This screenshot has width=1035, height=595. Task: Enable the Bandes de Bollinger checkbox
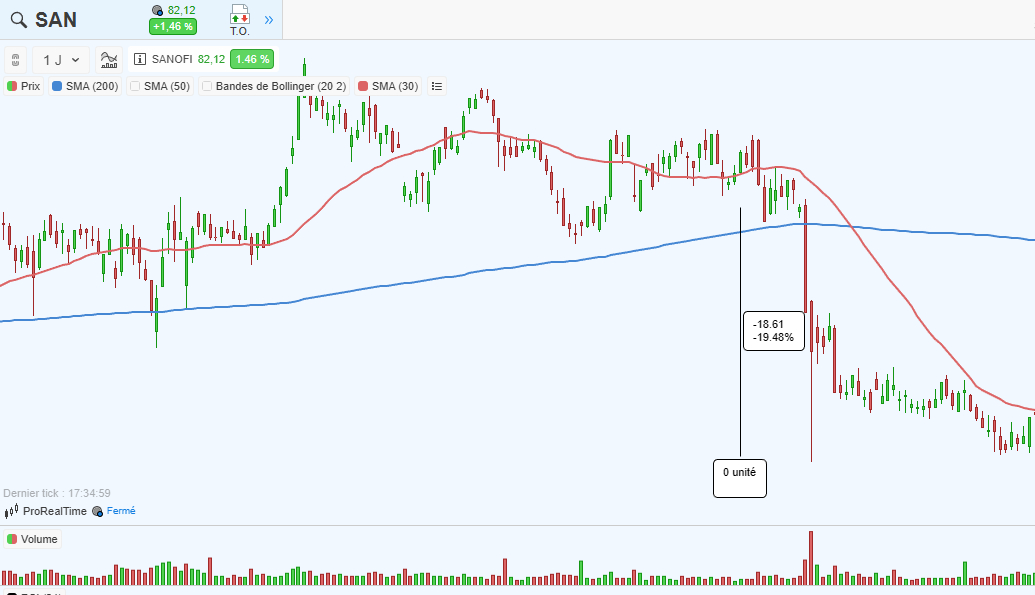[x=207, y=86]
